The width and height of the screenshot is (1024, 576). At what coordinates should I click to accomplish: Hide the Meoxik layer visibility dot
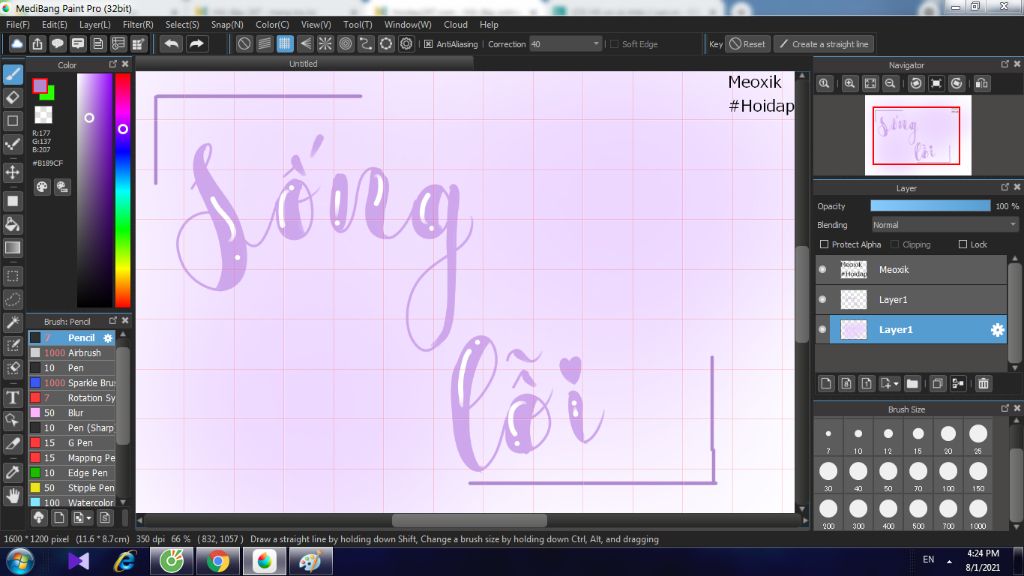822,269
